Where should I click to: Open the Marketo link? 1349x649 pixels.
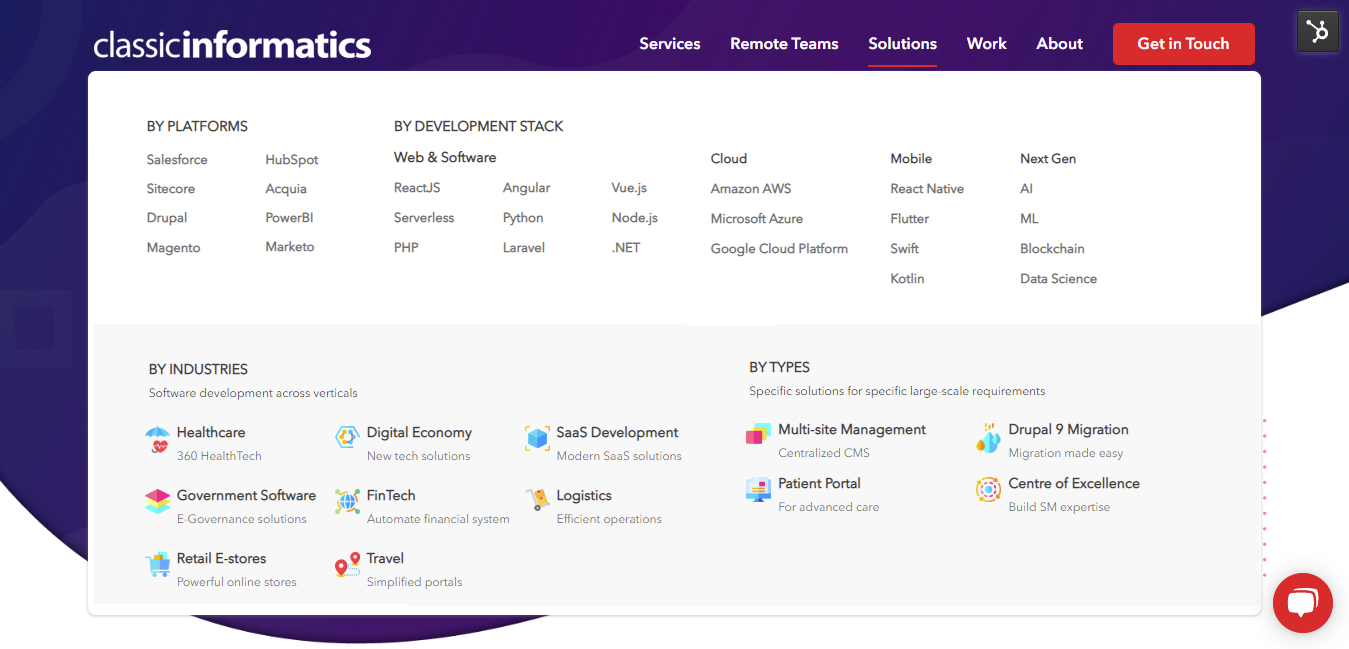(290, 247)
